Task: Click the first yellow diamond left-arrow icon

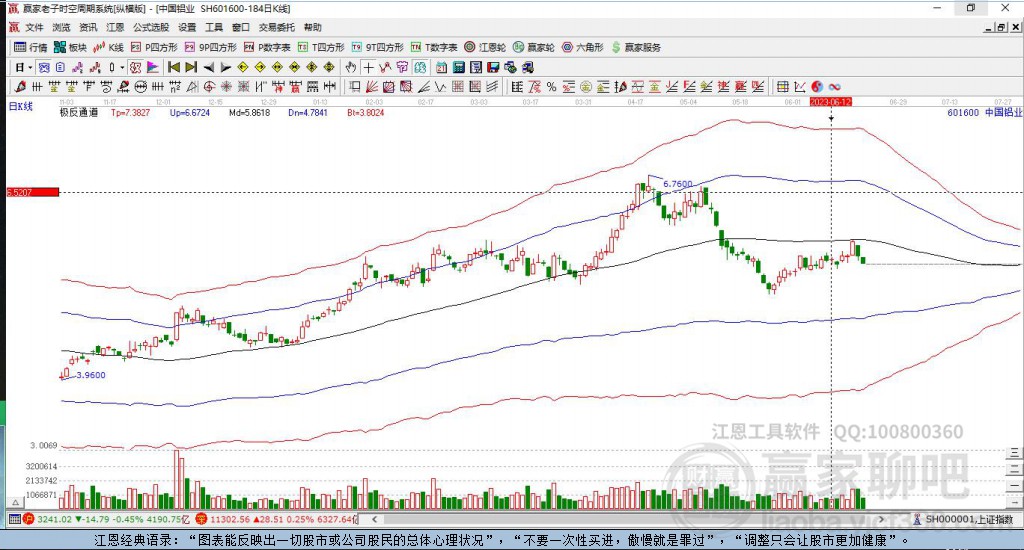Action: point(242,67)
